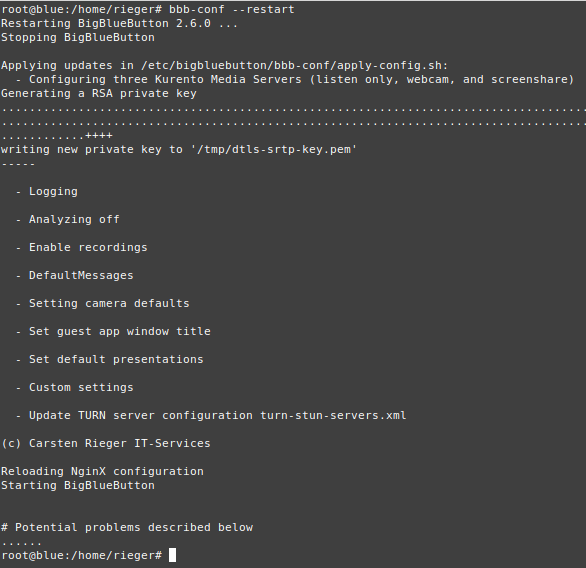
Task: Click the 'Set guest app window title' entry
Action: 120,331
